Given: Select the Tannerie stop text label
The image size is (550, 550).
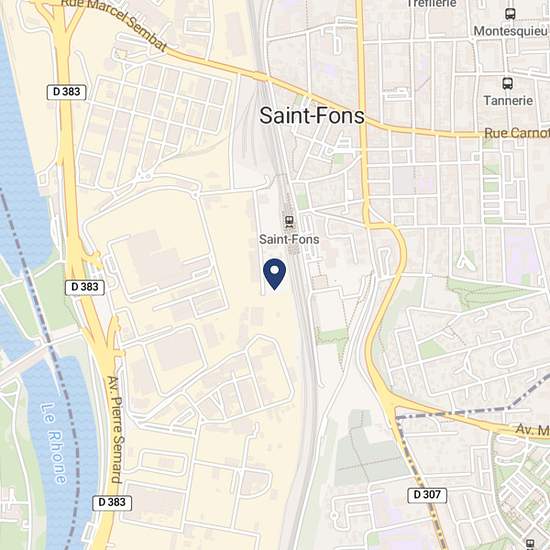Looking at the screenshot, I should tap(508, 101).
